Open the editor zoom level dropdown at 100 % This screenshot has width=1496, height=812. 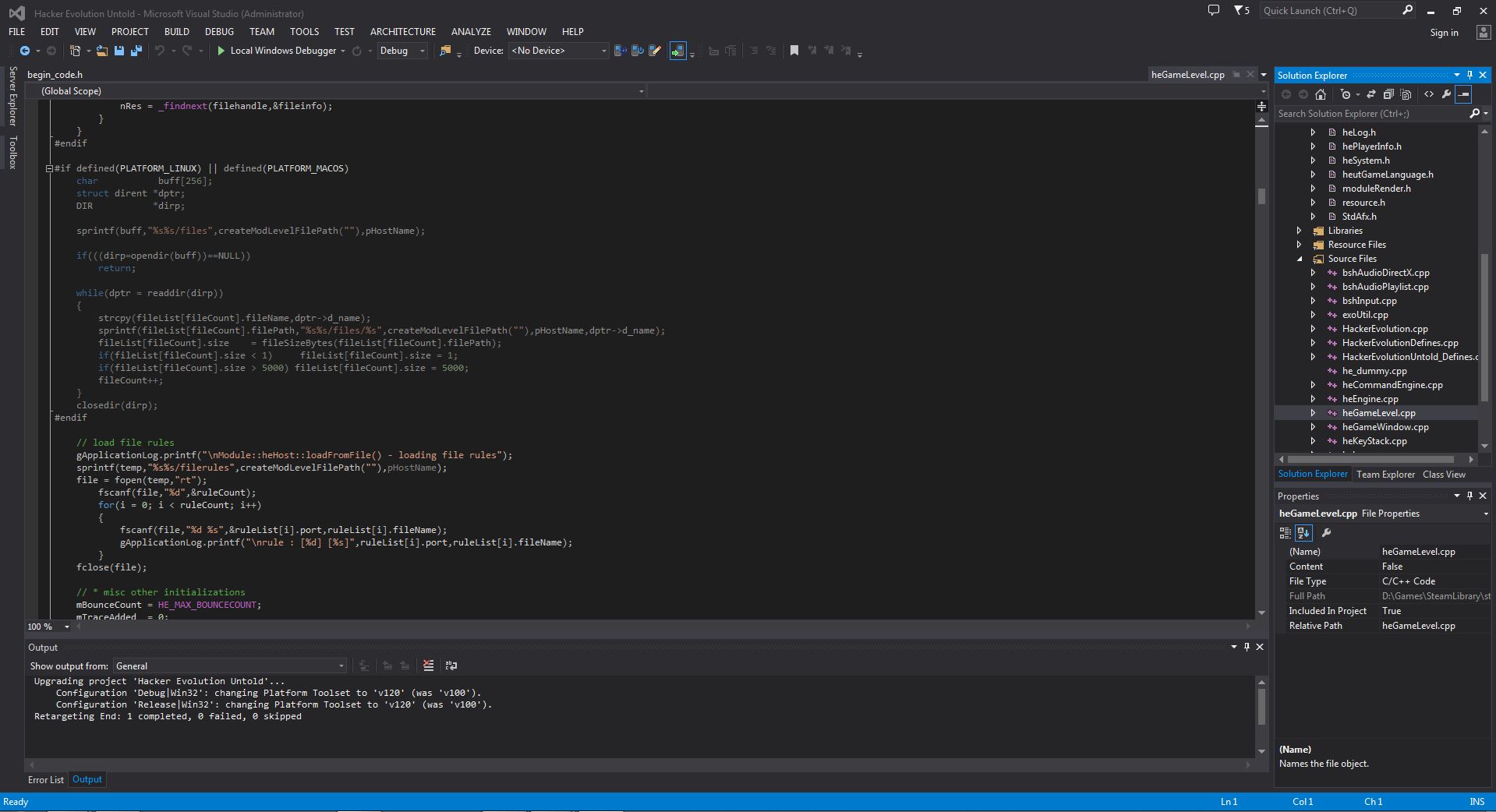(x=48, y=627)
